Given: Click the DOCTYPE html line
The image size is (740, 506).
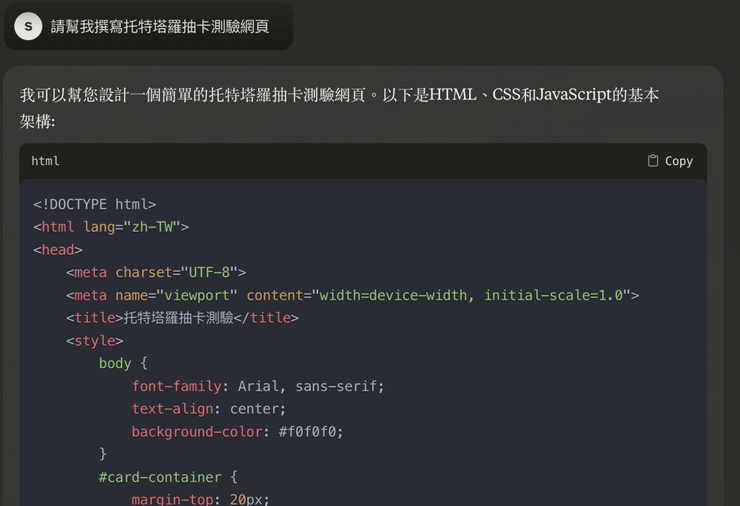Looking at the screenshot, I should [x=95, y=204].
